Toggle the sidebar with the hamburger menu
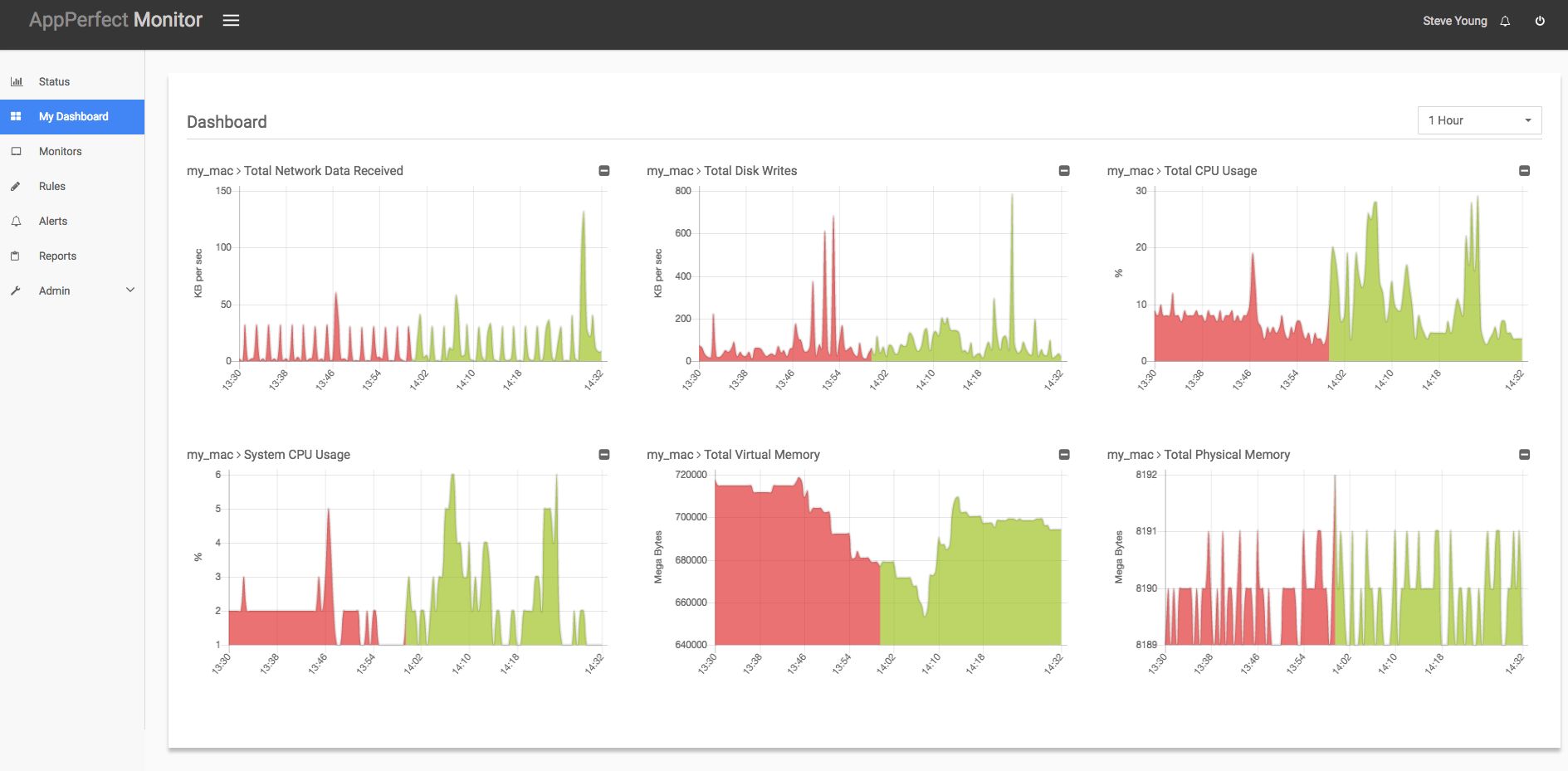1568x771 pixels. click(230, 20)
